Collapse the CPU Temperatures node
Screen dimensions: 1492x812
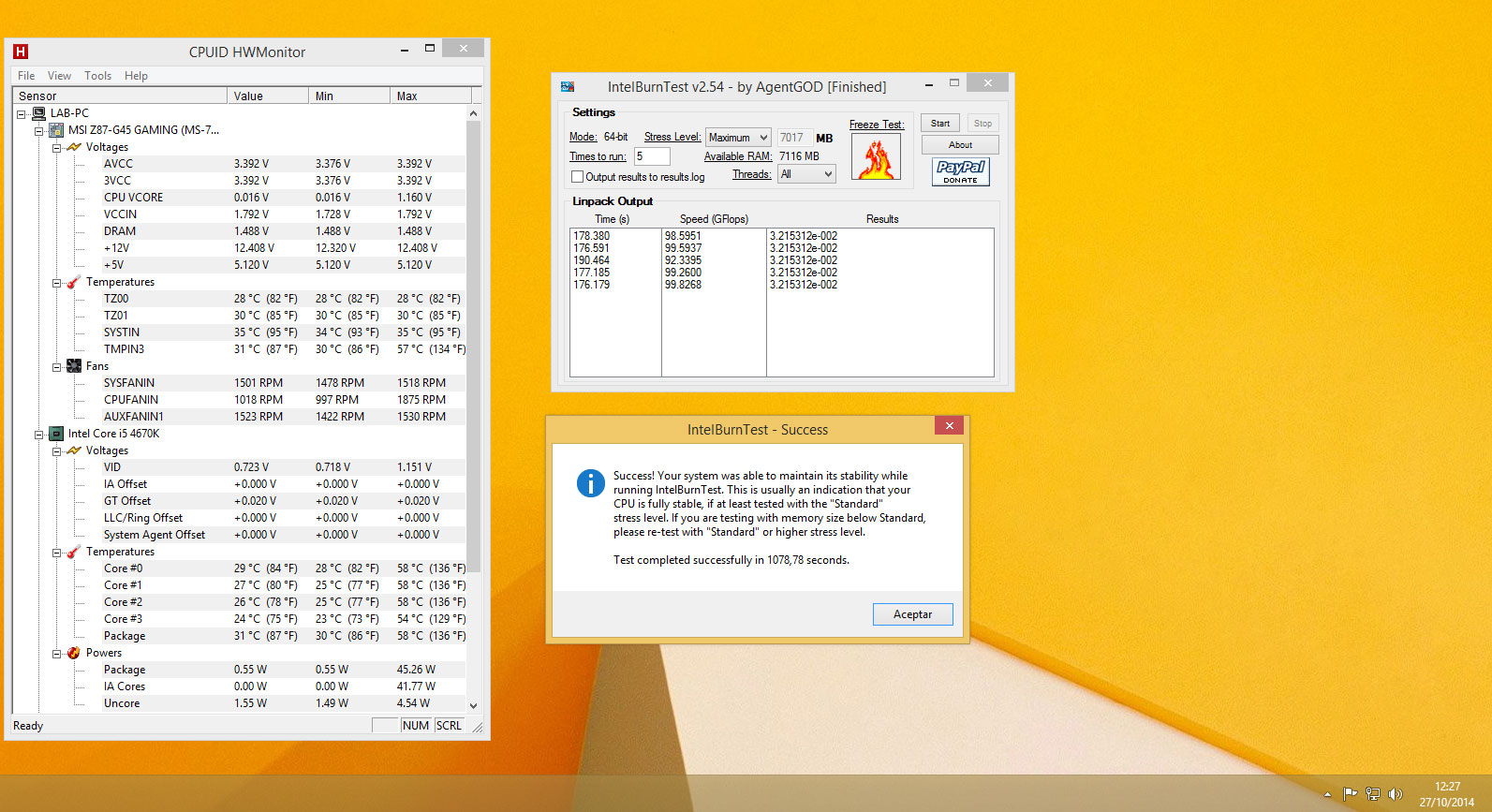[x=57, y=552]
